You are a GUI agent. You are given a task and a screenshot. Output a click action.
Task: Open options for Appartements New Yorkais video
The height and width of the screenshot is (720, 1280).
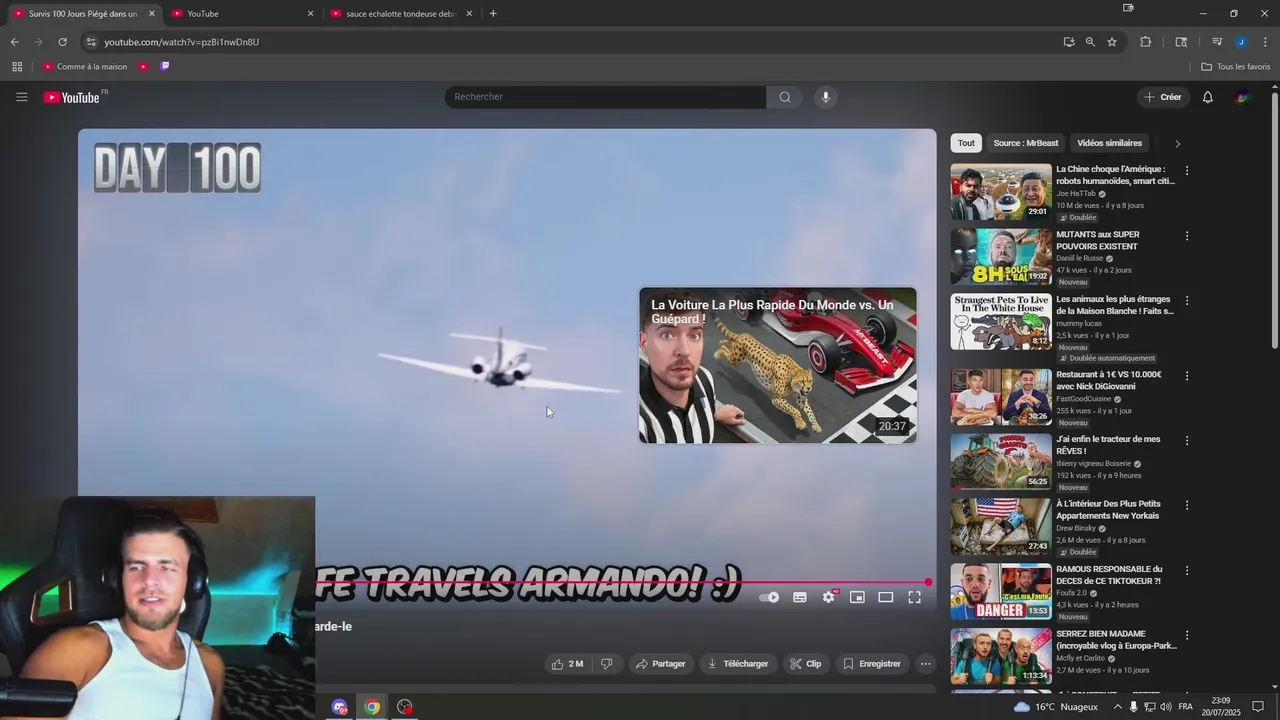[x=1187, y=505]
